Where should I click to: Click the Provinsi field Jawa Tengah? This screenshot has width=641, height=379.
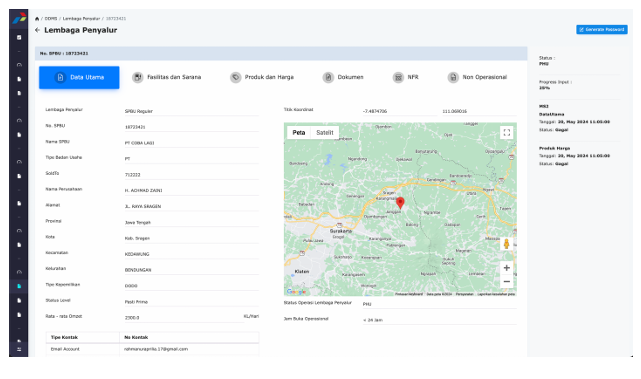192,222
